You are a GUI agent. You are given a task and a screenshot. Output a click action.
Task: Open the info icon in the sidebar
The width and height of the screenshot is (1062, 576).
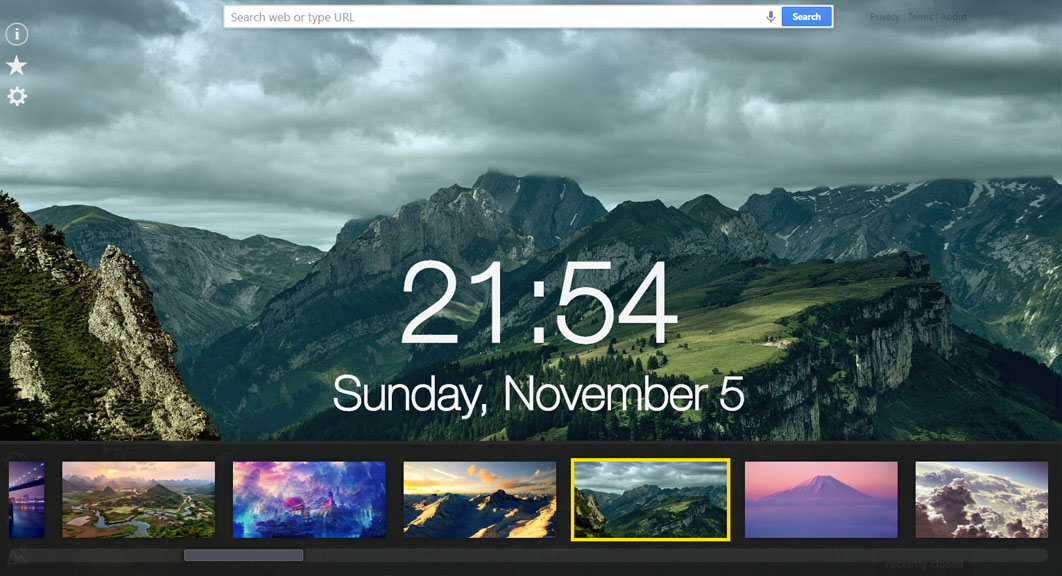tap(17, 34)
